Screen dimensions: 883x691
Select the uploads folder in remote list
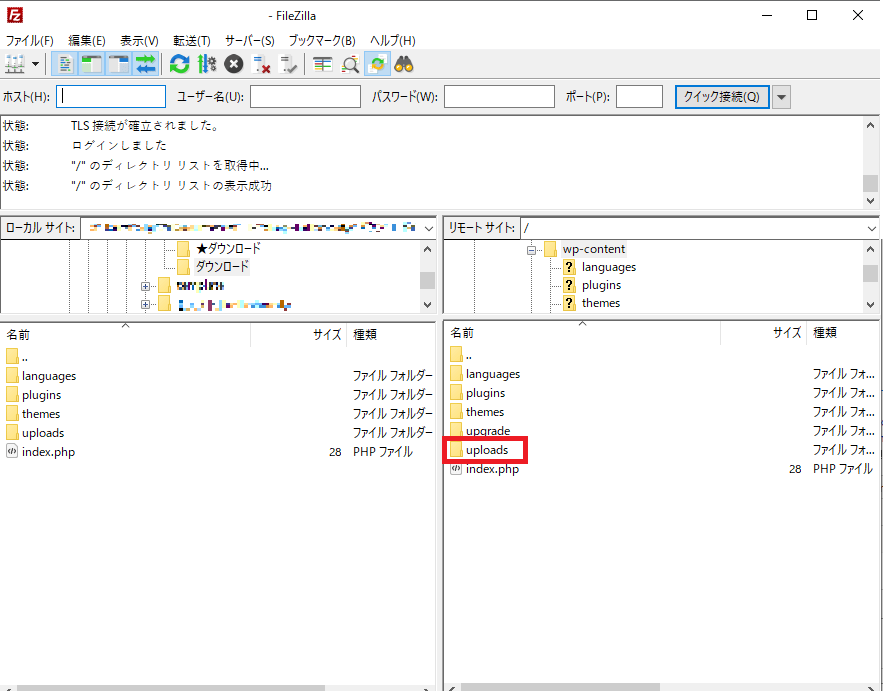487,450
